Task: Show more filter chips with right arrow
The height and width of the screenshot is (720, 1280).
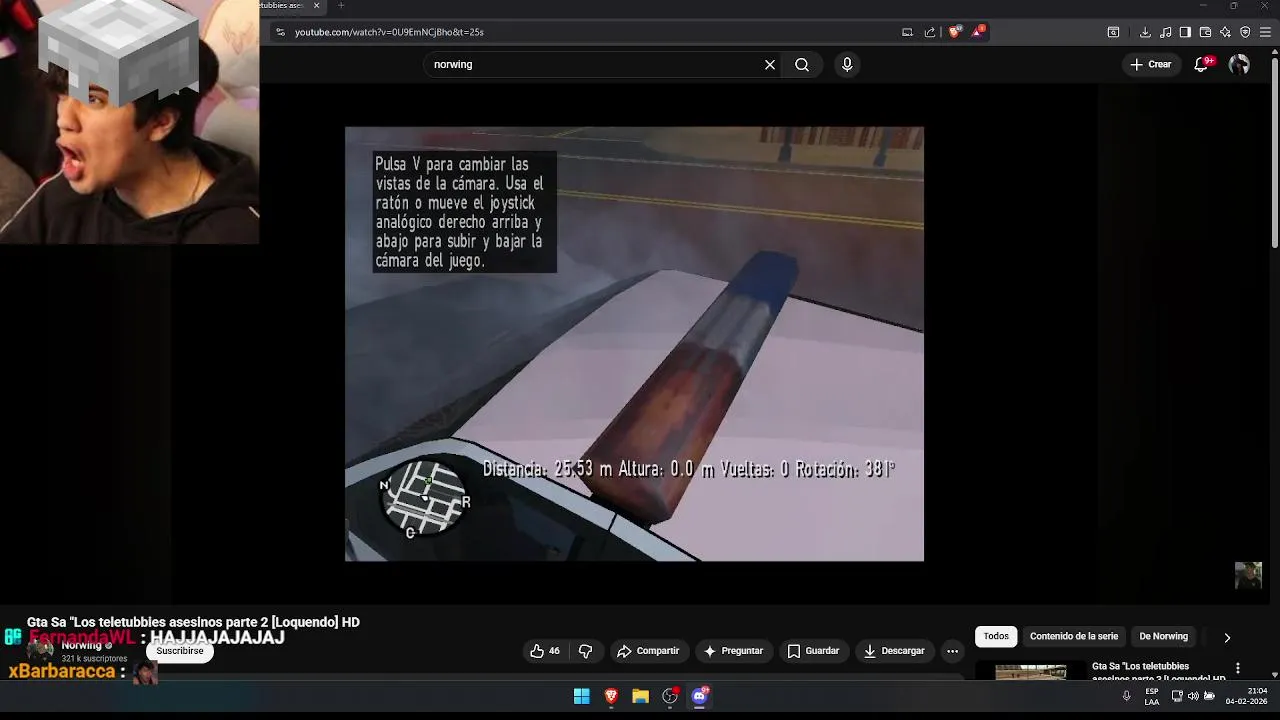Action: tap(1227, 637)
